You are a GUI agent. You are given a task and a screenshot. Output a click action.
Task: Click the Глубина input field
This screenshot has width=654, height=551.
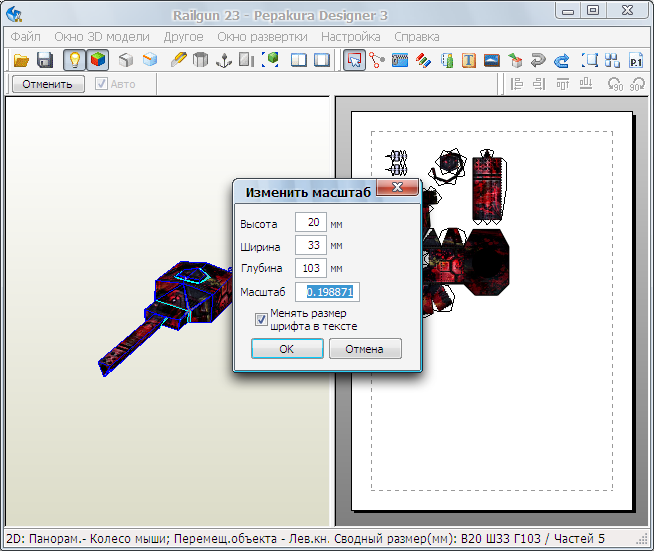(x=311, y=268)
